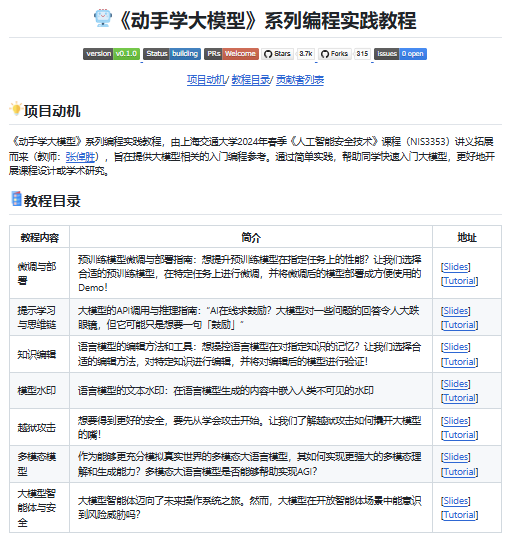Open Slides link for 提示学习与思维链
The image size is (508, 535).
[456, 310]
